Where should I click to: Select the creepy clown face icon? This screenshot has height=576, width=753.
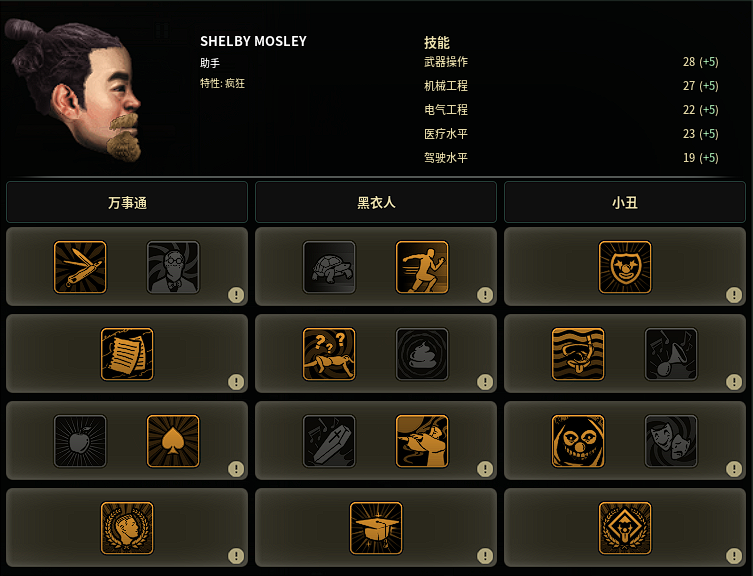click(x=578, y=441)
